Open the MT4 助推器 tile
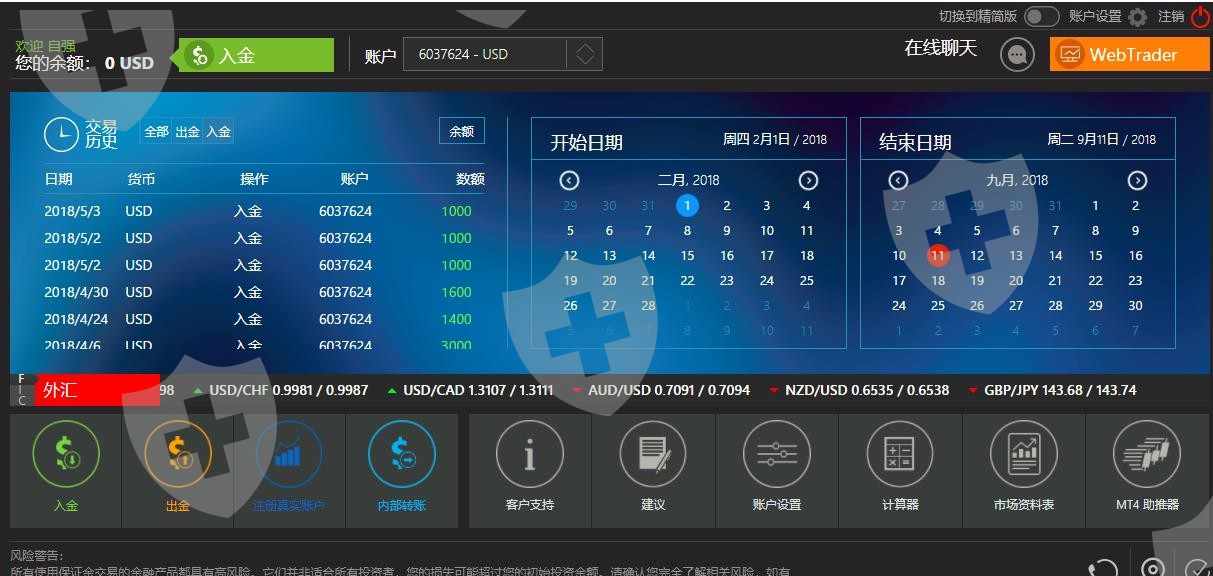This screenshot has width=1213, height=576. coord(1147,470)
